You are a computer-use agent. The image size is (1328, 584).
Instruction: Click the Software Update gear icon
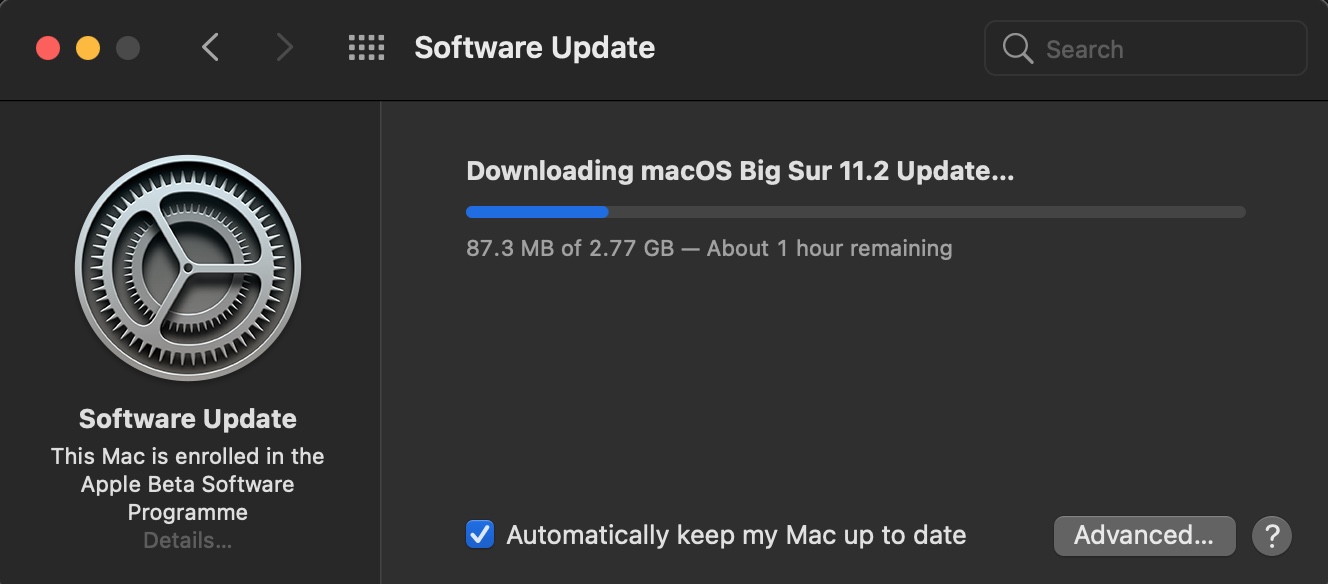point(188,268)
